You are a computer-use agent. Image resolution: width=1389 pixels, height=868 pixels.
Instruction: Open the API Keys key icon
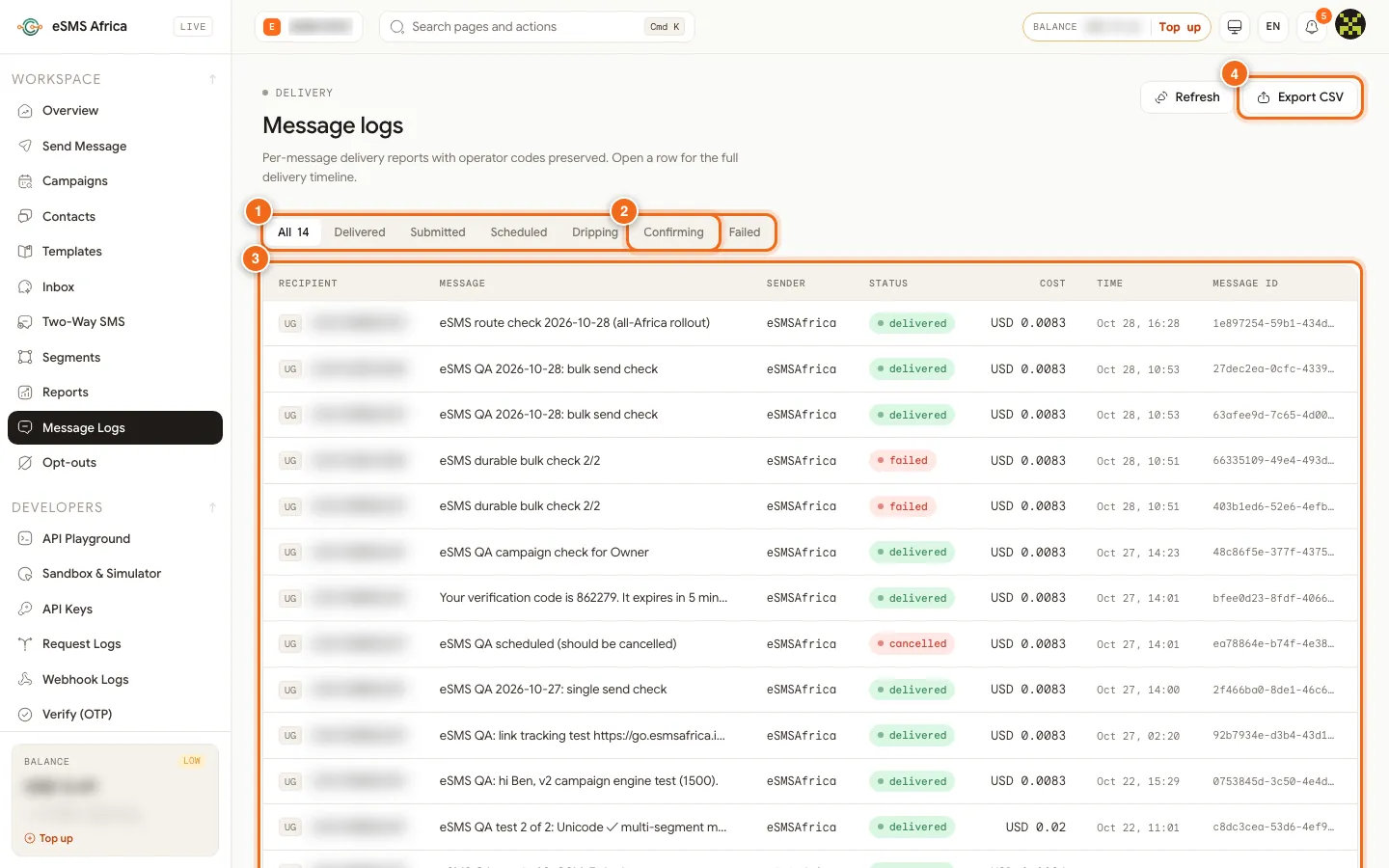coord(25,609)
